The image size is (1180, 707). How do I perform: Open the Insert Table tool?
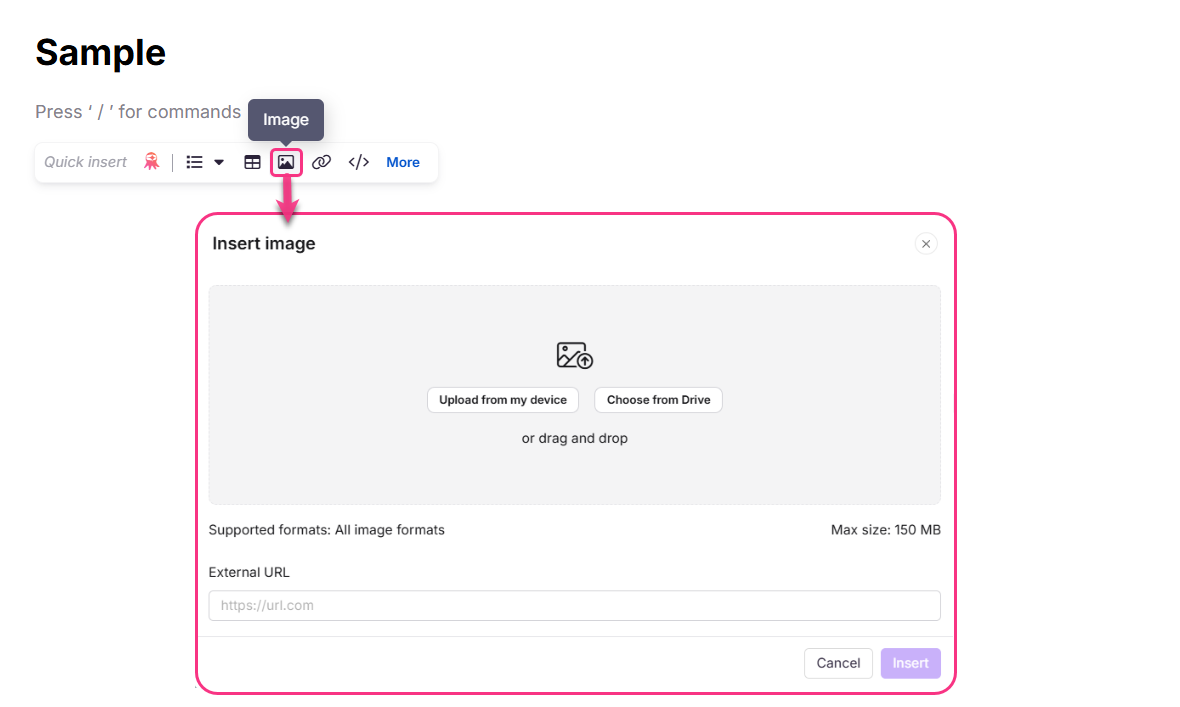(252, 161)
